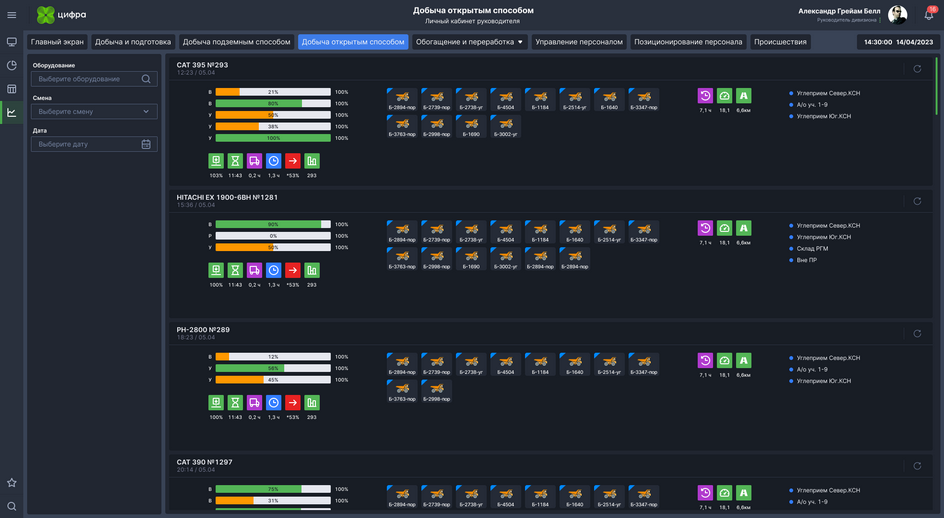
Task: Open the table grid sidebar icon
Action: tap(11, 89)
